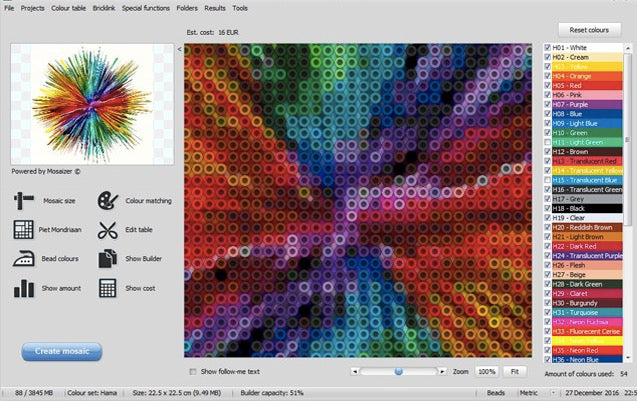
Task: Uncheck the H31 - Turquoise colour checkbox
Action: [x=548, y=312]
